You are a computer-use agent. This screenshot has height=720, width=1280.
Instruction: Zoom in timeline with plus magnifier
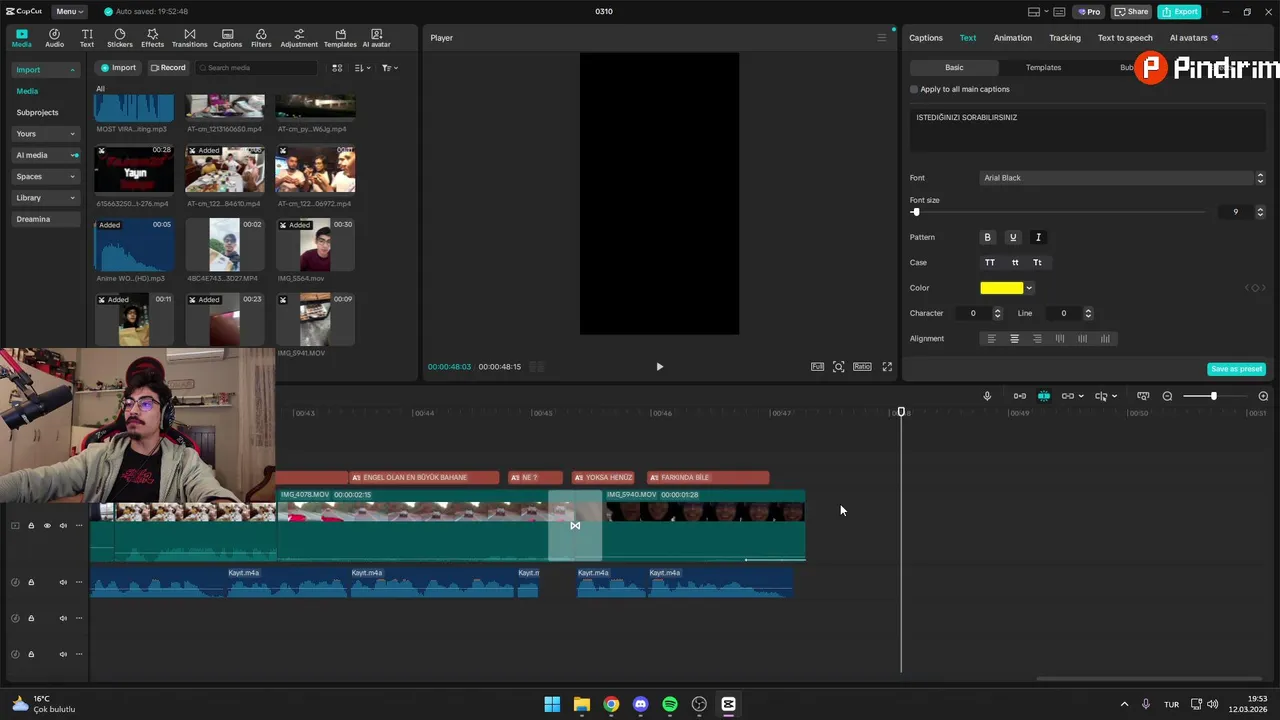1263,396
